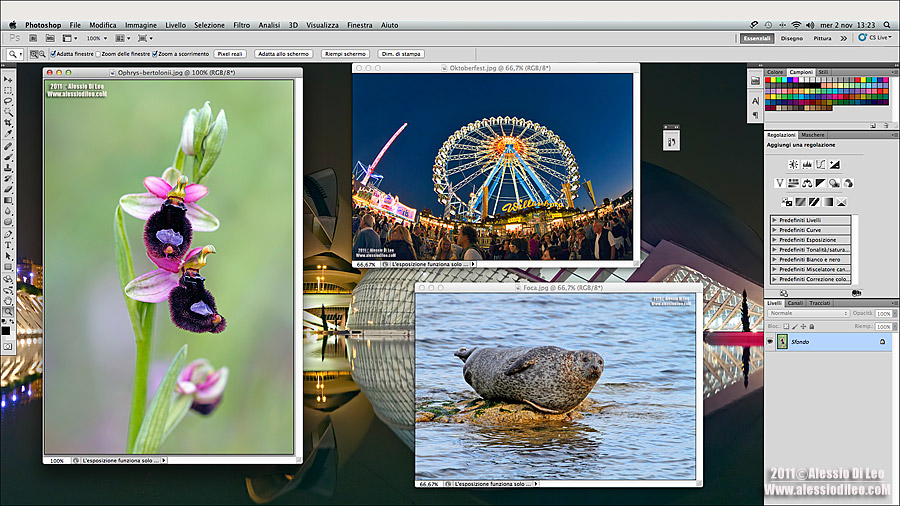Viewport: 900px width, 506px height.
Task: Select the Type (T) tool
Action: point(8,244)
